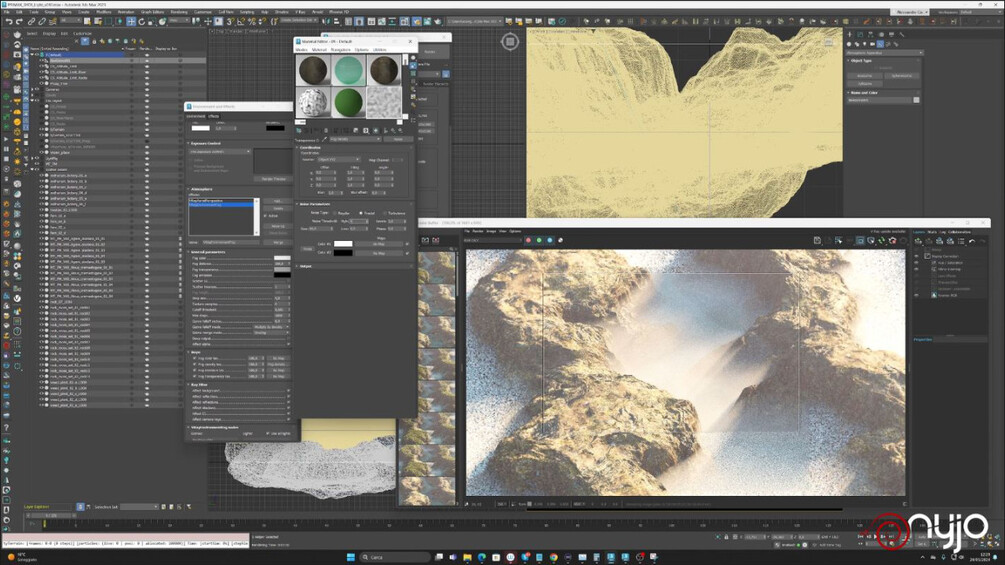Viewport: 1005px width, 565px height.
Task: Toggle the Color #1 map checkbox
Action: tap(407, 244)
